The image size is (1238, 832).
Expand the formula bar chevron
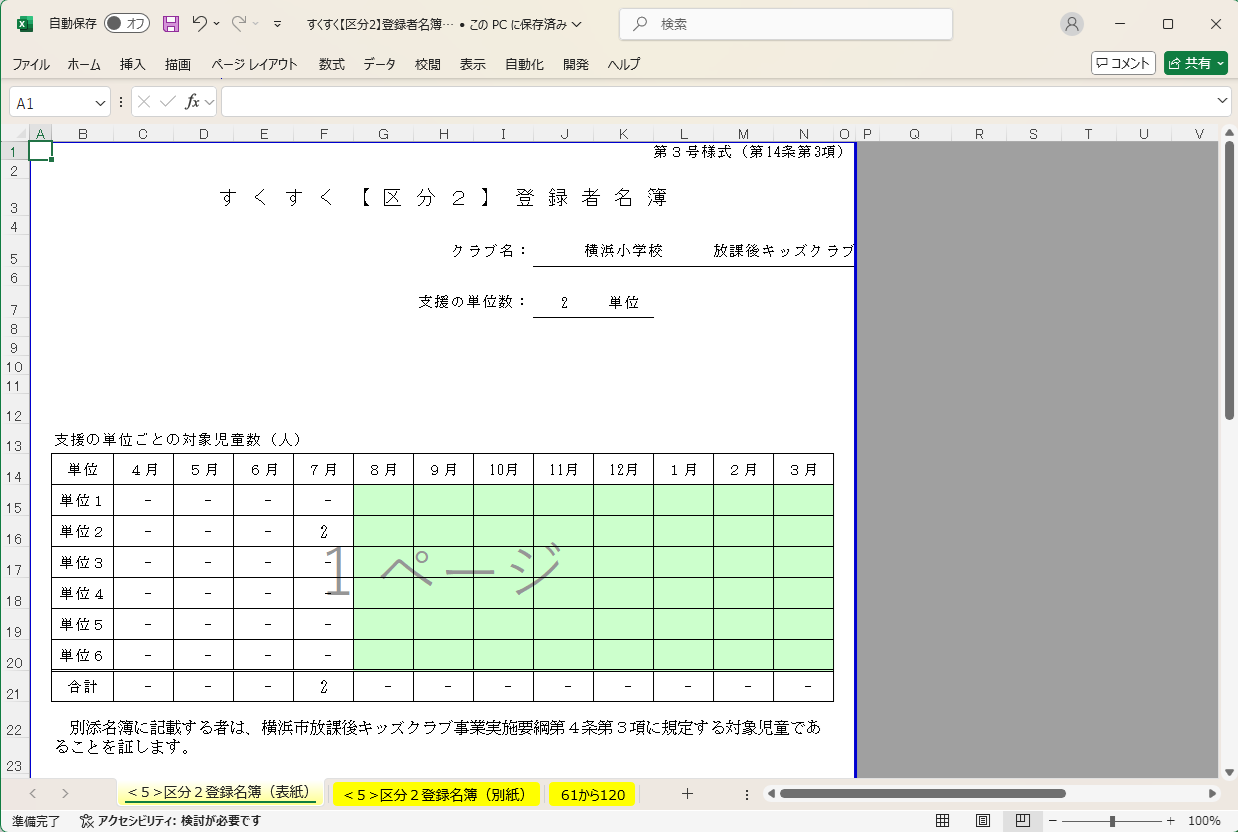point(1223,101)
